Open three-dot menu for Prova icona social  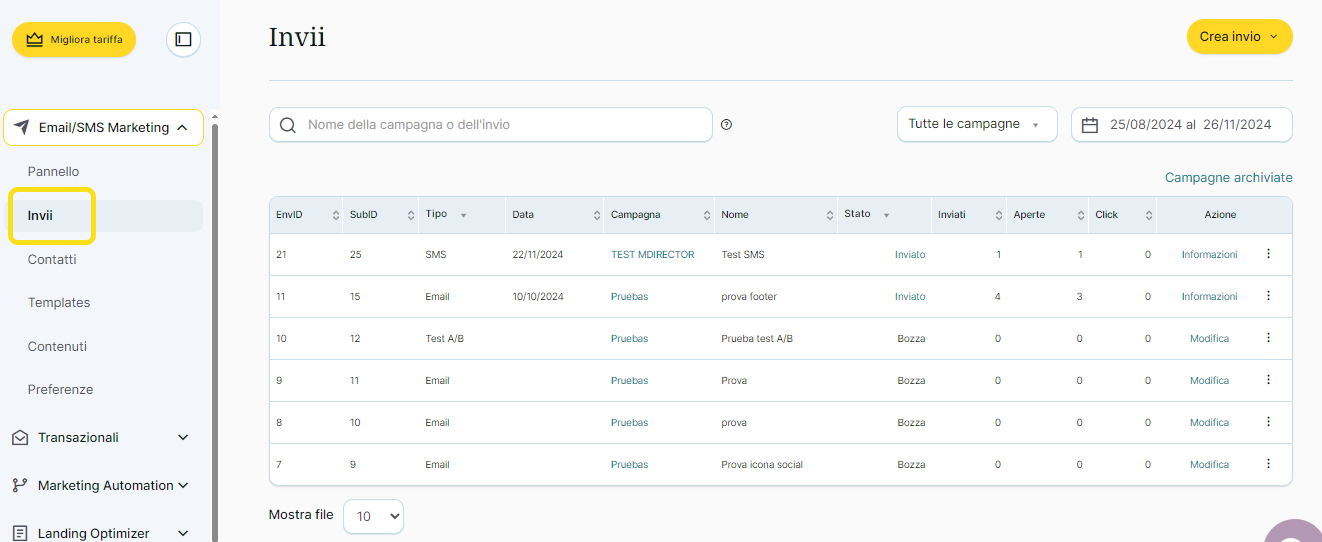pyautogui.click(x=1268, y=464)
